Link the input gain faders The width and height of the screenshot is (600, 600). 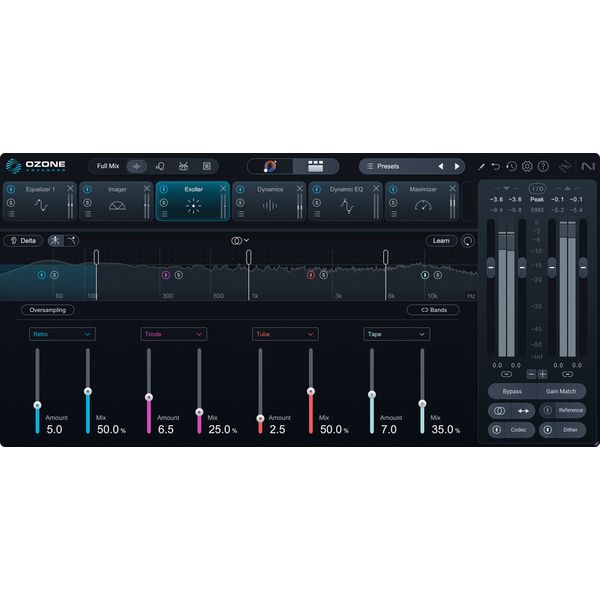point(506,374)
